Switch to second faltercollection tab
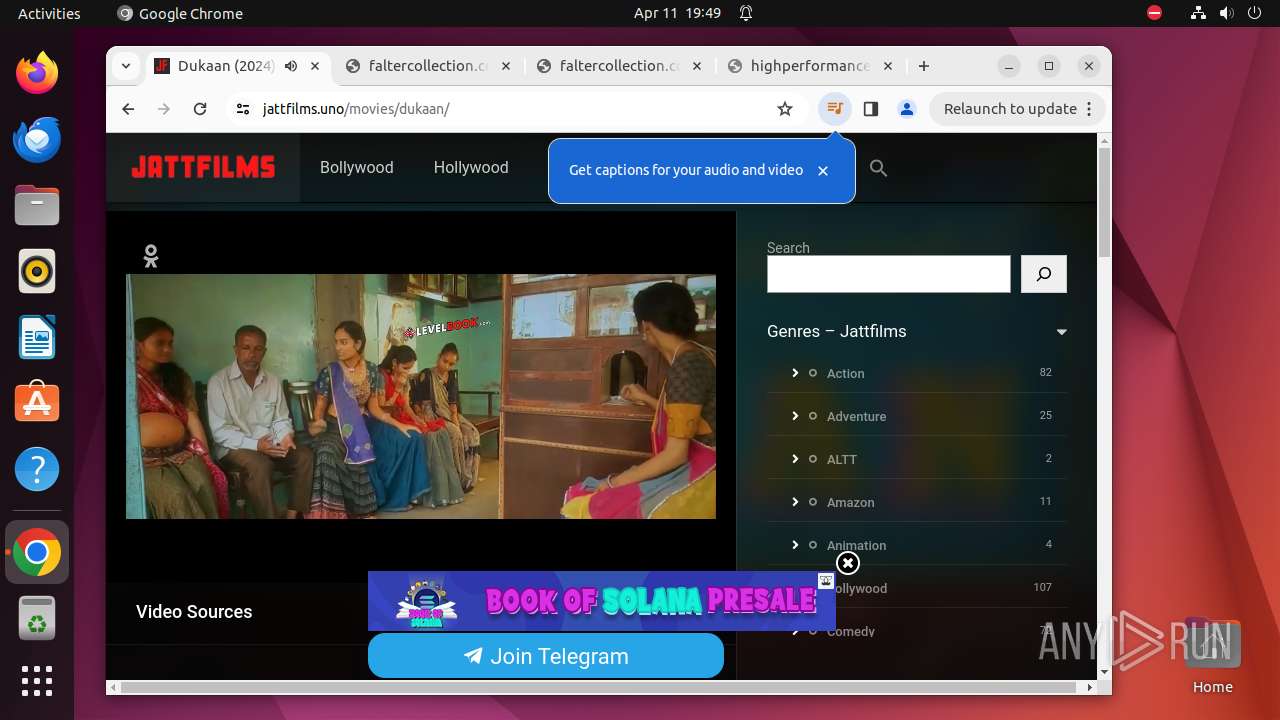Viewport: 1280px width, 720px height. (619, 66)
